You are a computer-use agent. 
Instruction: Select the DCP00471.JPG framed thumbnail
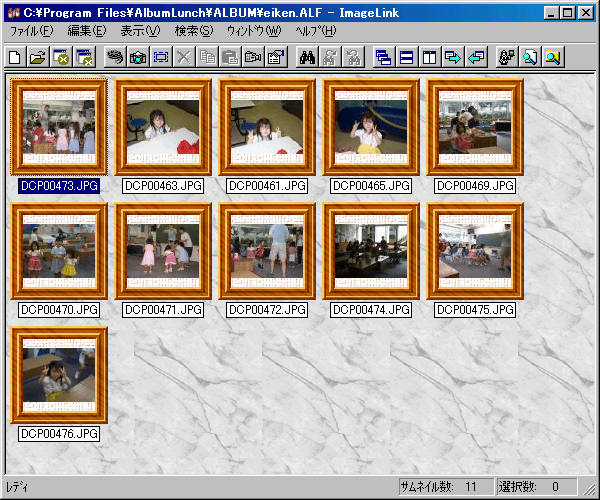click(163, 251)
